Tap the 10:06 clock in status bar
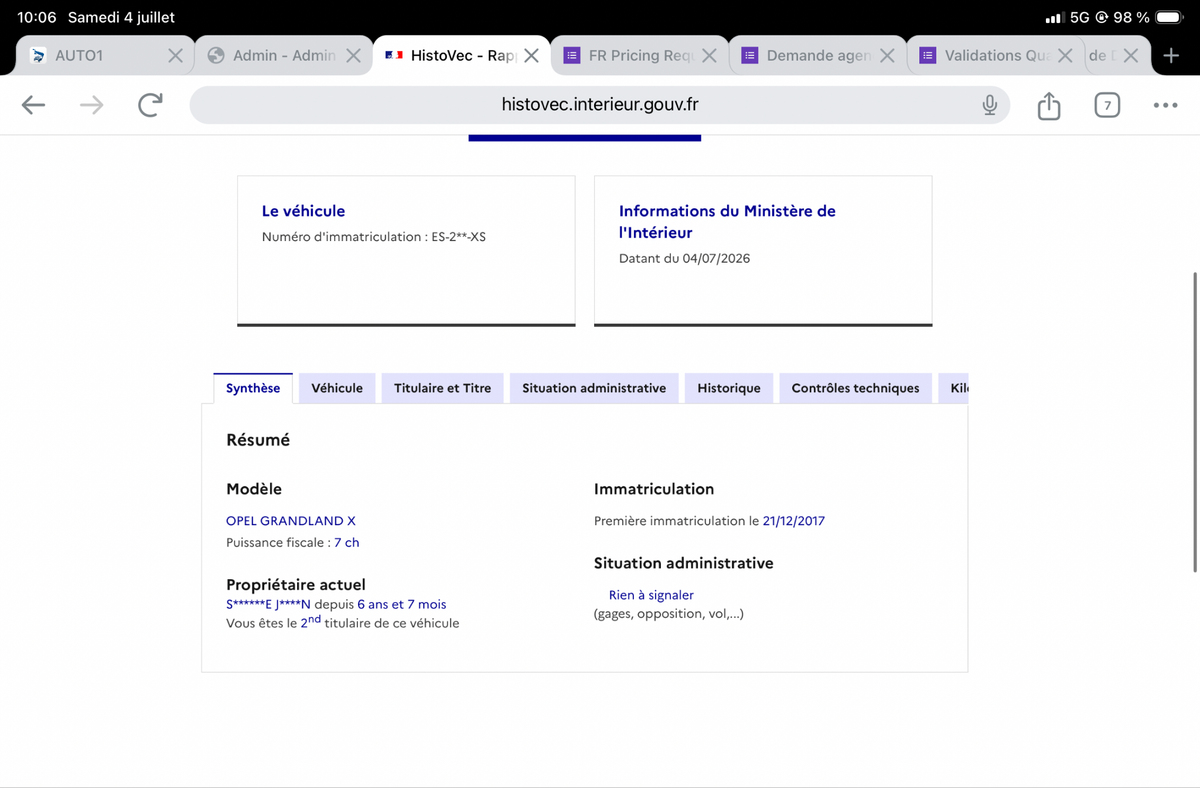Image resolution: width=1200 pixels, height=788 pixels. tap(37, 18)
